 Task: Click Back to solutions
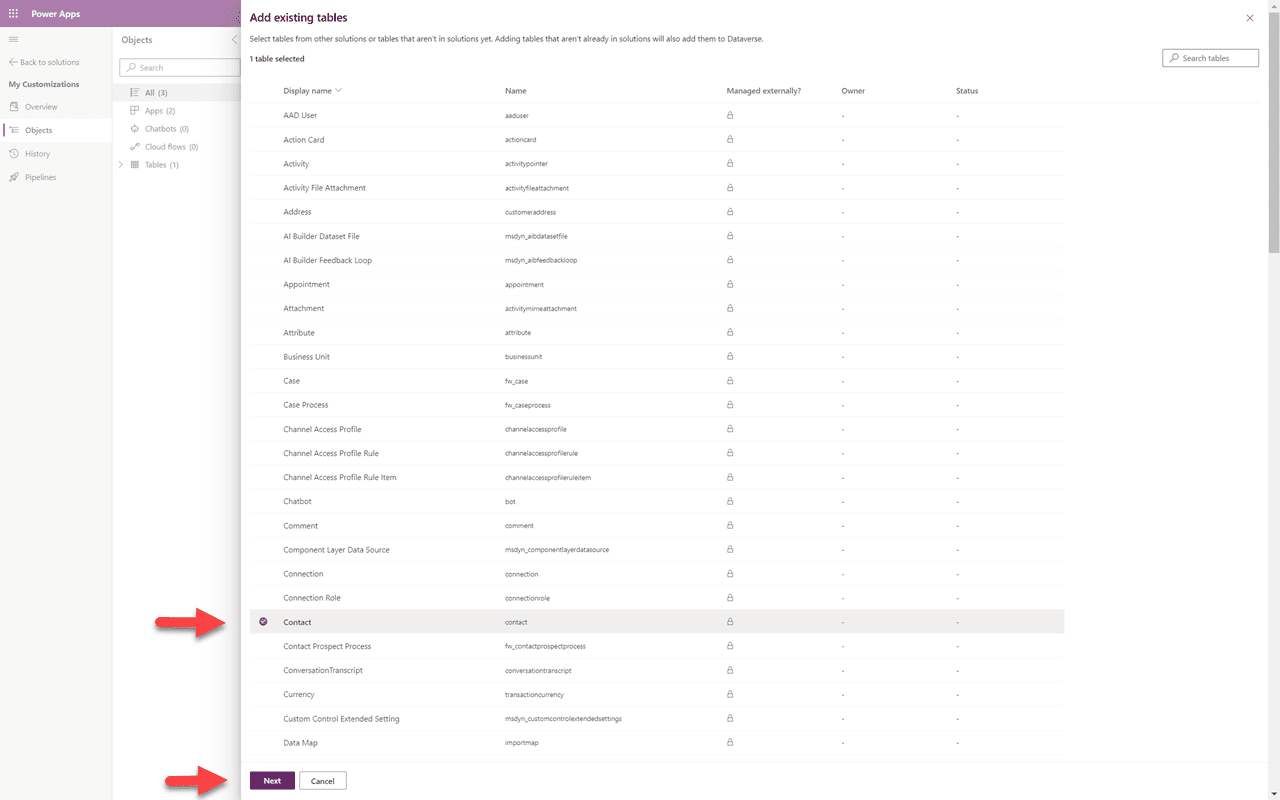pyautogui.click(x=48, y=61)
